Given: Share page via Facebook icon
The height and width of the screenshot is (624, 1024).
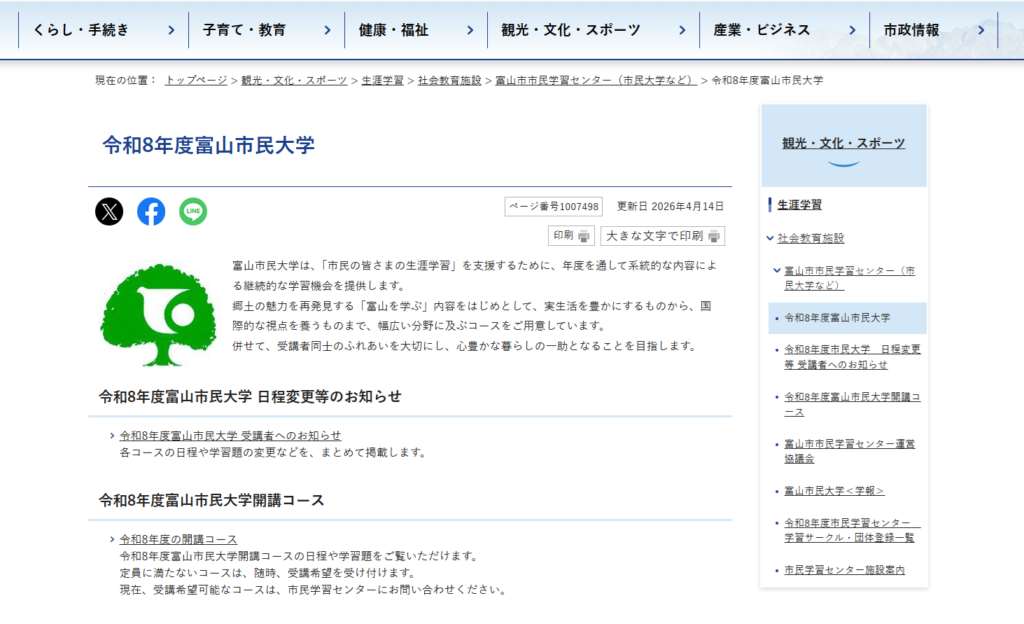Looking at the screenshot, I should click(151, 211).
